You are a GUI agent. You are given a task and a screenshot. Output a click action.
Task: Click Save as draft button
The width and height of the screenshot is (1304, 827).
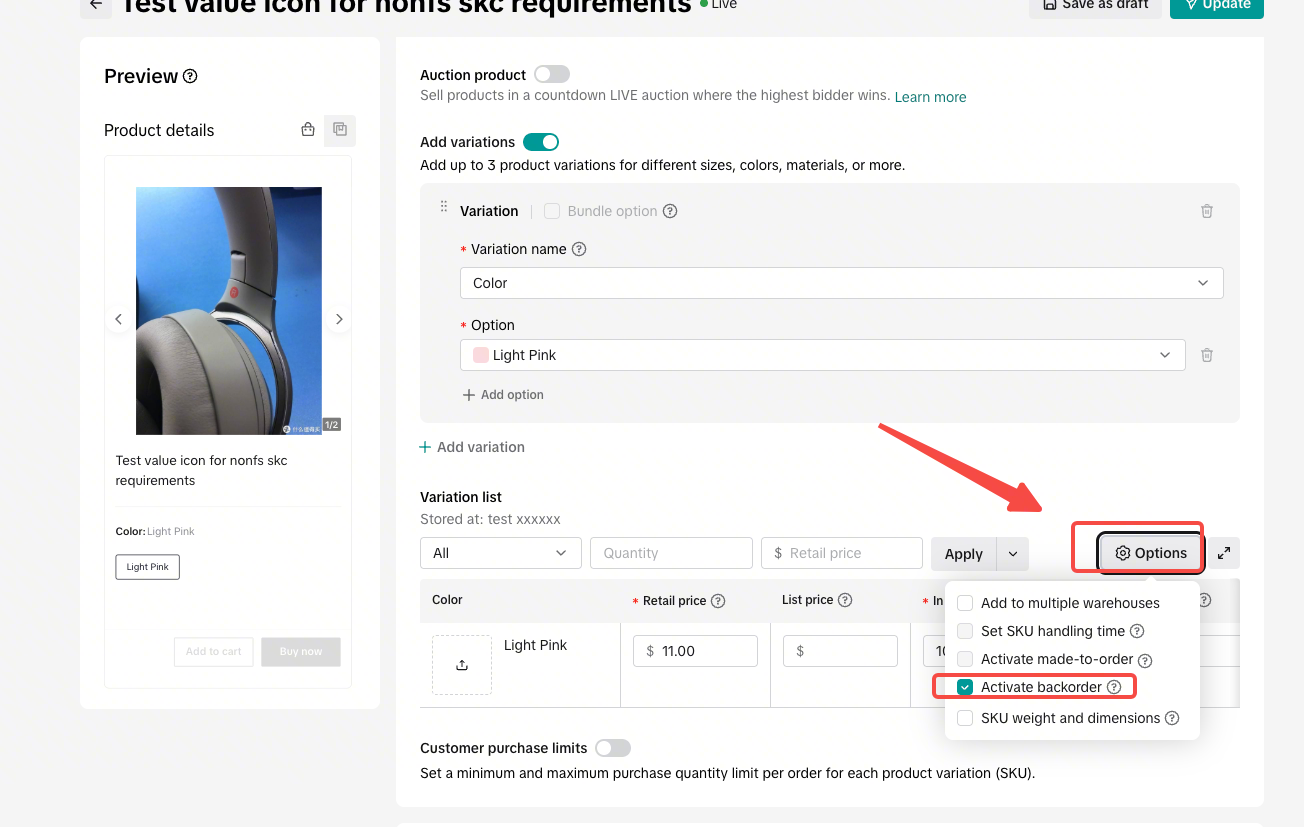point(1095,5)
